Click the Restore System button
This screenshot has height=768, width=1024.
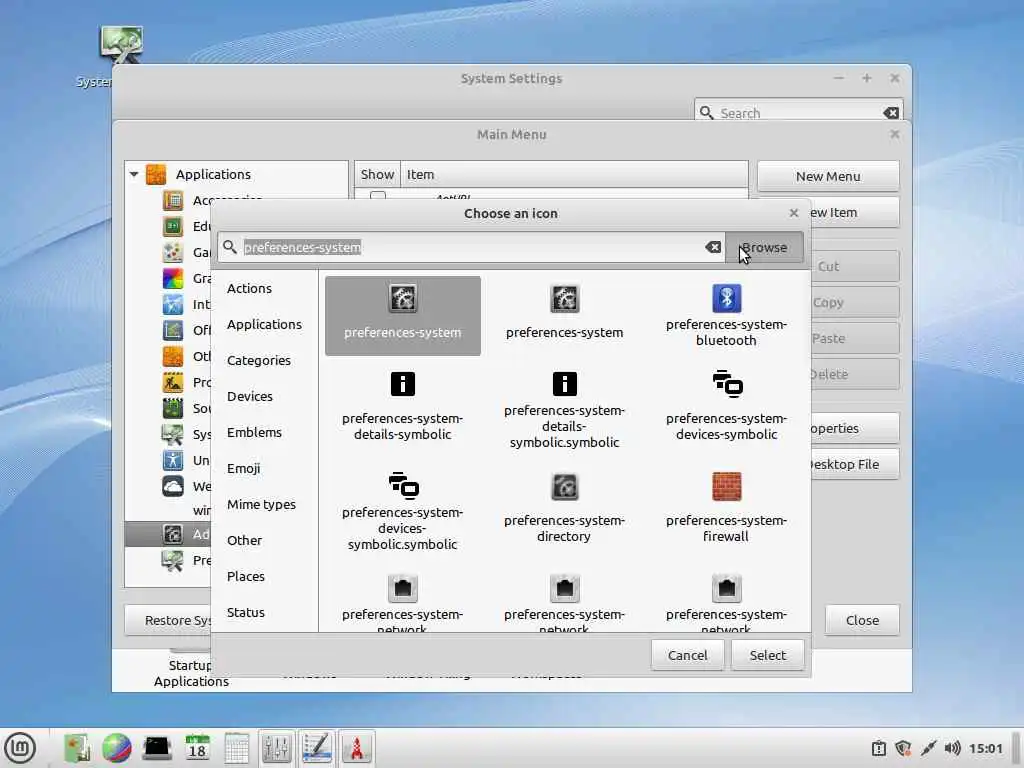pyautogui.click(x=168, y=620)
